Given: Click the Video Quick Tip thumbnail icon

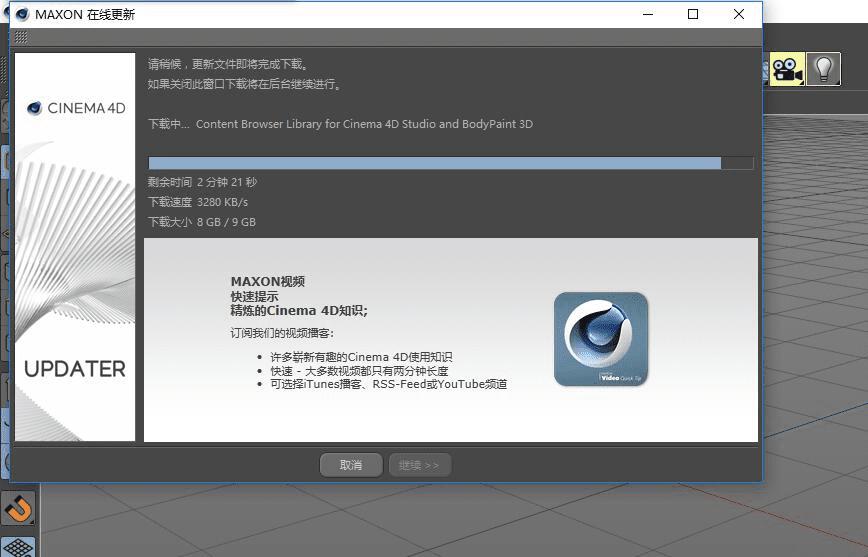Looking at the screenshot, I should (x=601, y=339).
